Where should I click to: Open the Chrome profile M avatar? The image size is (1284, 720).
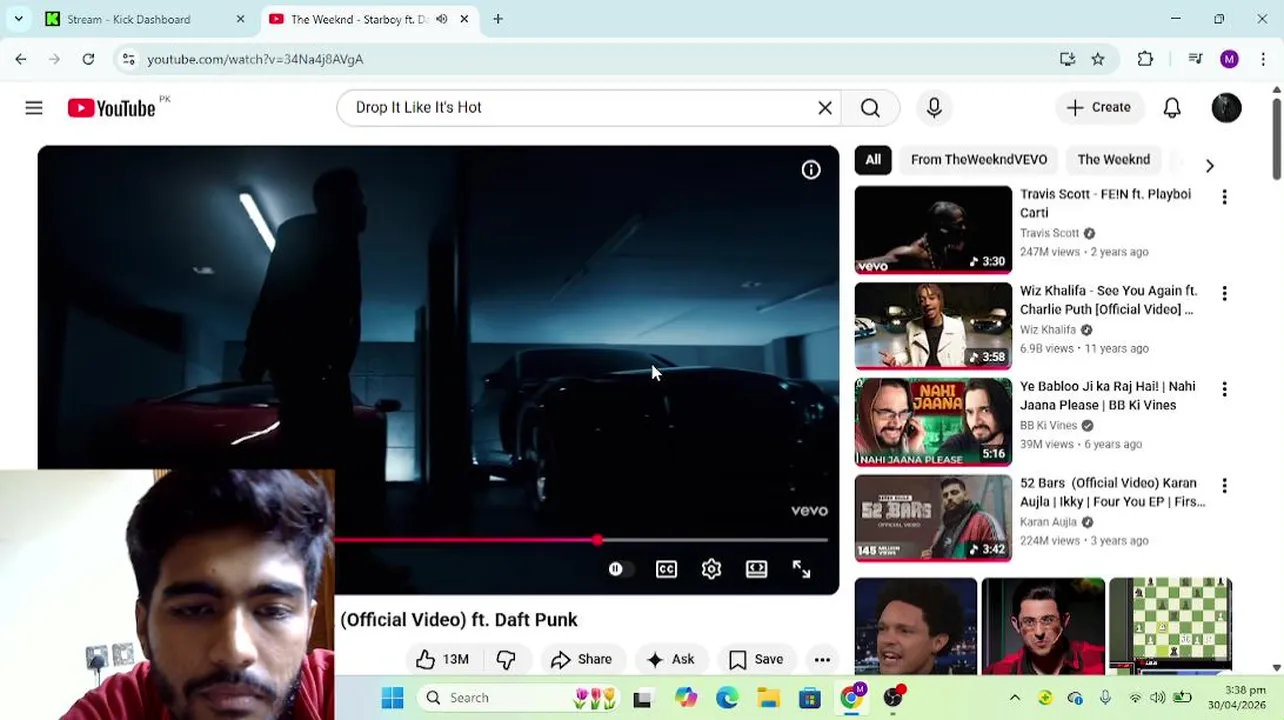[1229, 59]
